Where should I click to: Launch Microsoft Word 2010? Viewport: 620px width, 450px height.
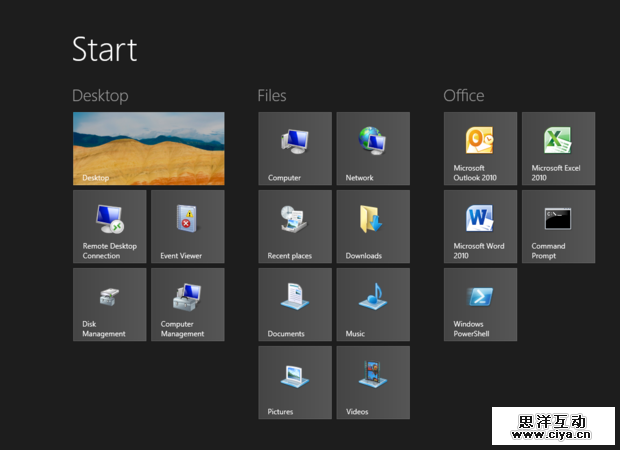[480, 227]
